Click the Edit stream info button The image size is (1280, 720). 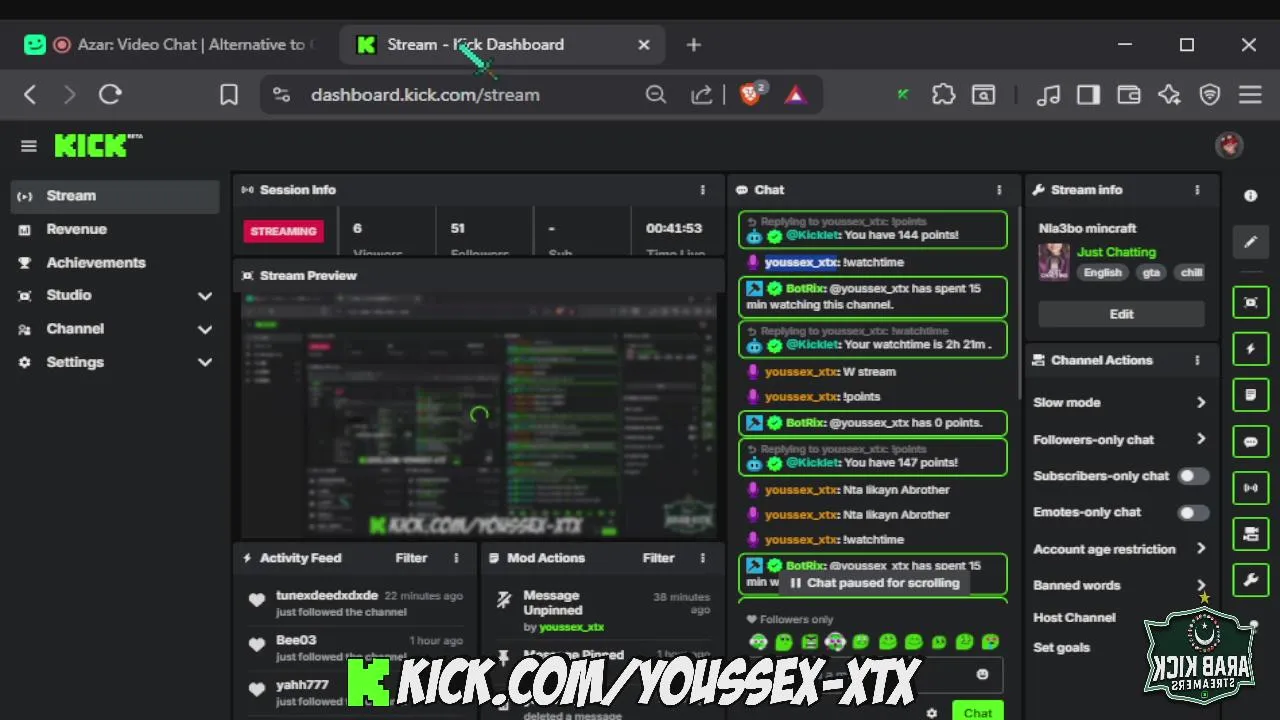click(x=1121, y=314)
